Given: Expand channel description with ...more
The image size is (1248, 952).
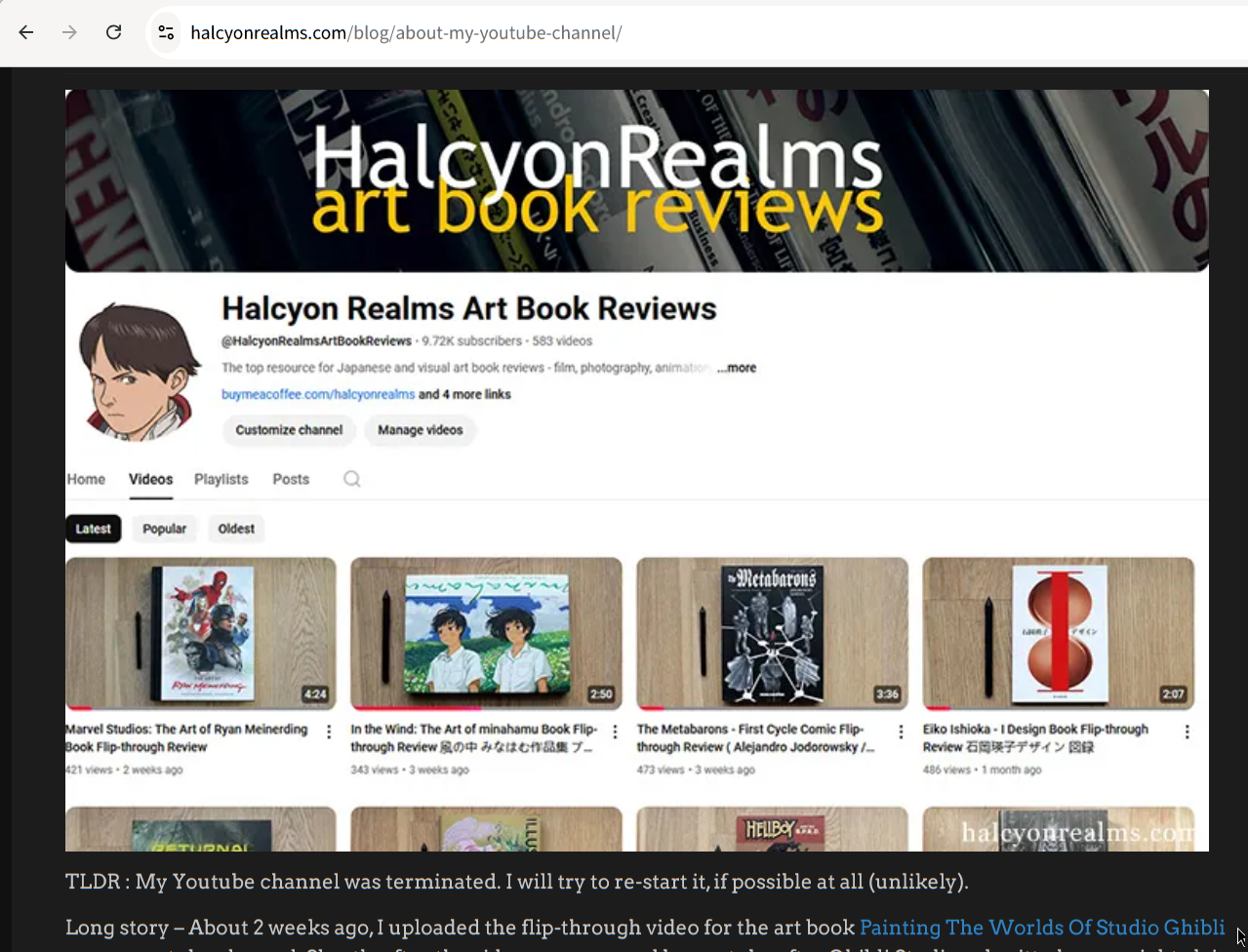Looking at the screenshot, I should 737,368.
